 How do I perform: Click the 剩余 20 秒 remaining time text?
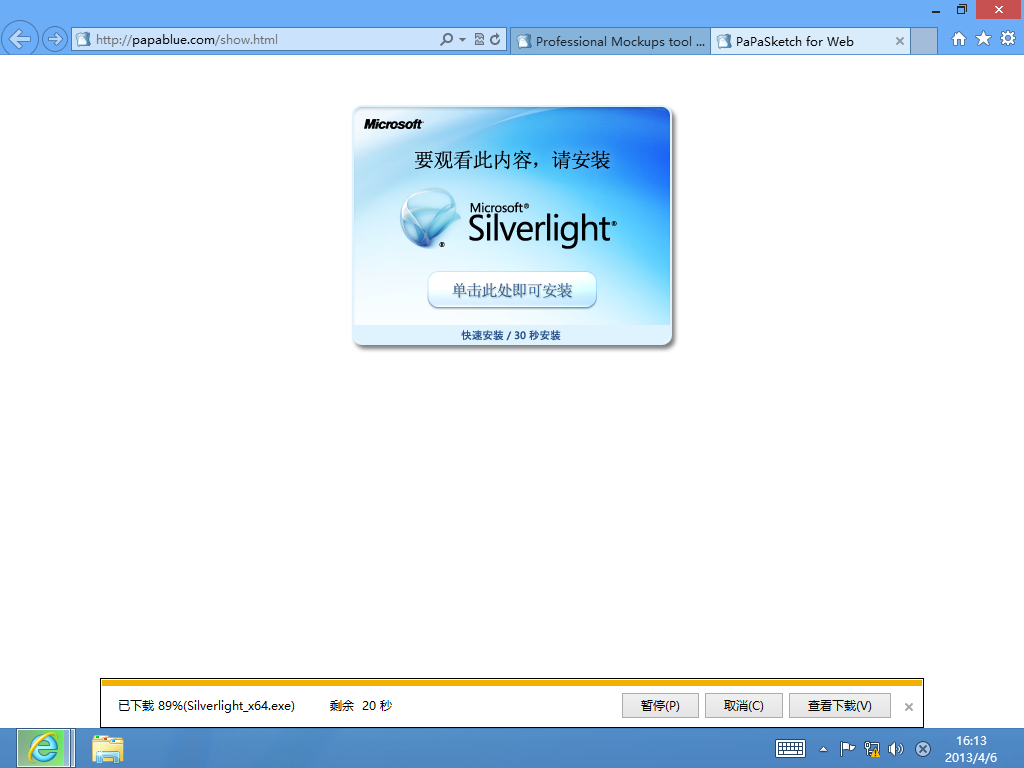tap(360, 706)
